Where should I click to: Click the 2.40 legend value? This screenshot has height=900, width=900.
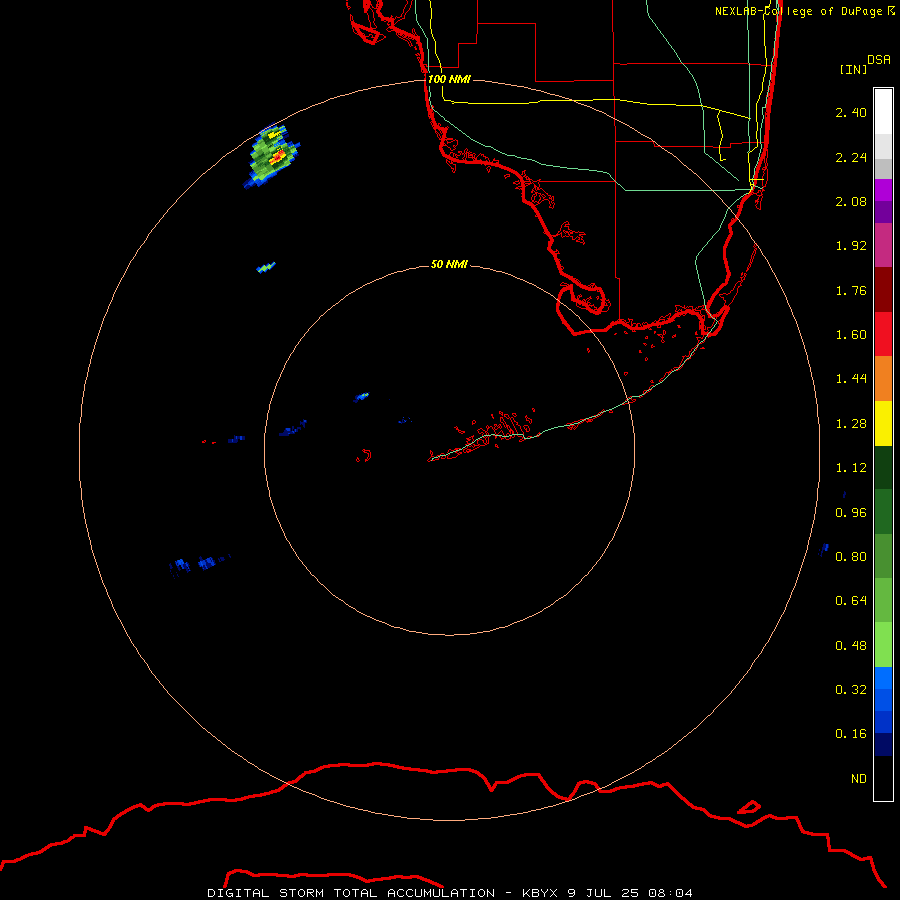point(851,112)
